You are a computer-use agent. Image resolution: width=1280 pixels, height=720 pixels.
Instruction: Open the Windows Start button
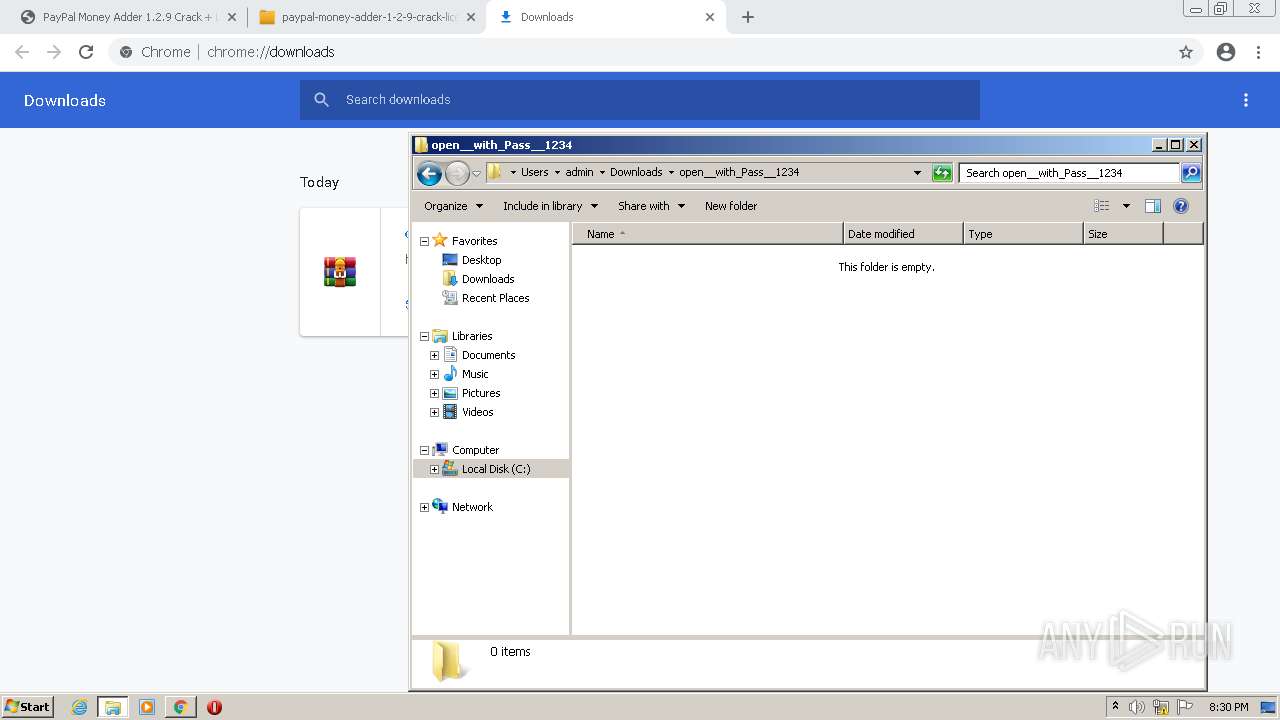(x=28, y=707)
